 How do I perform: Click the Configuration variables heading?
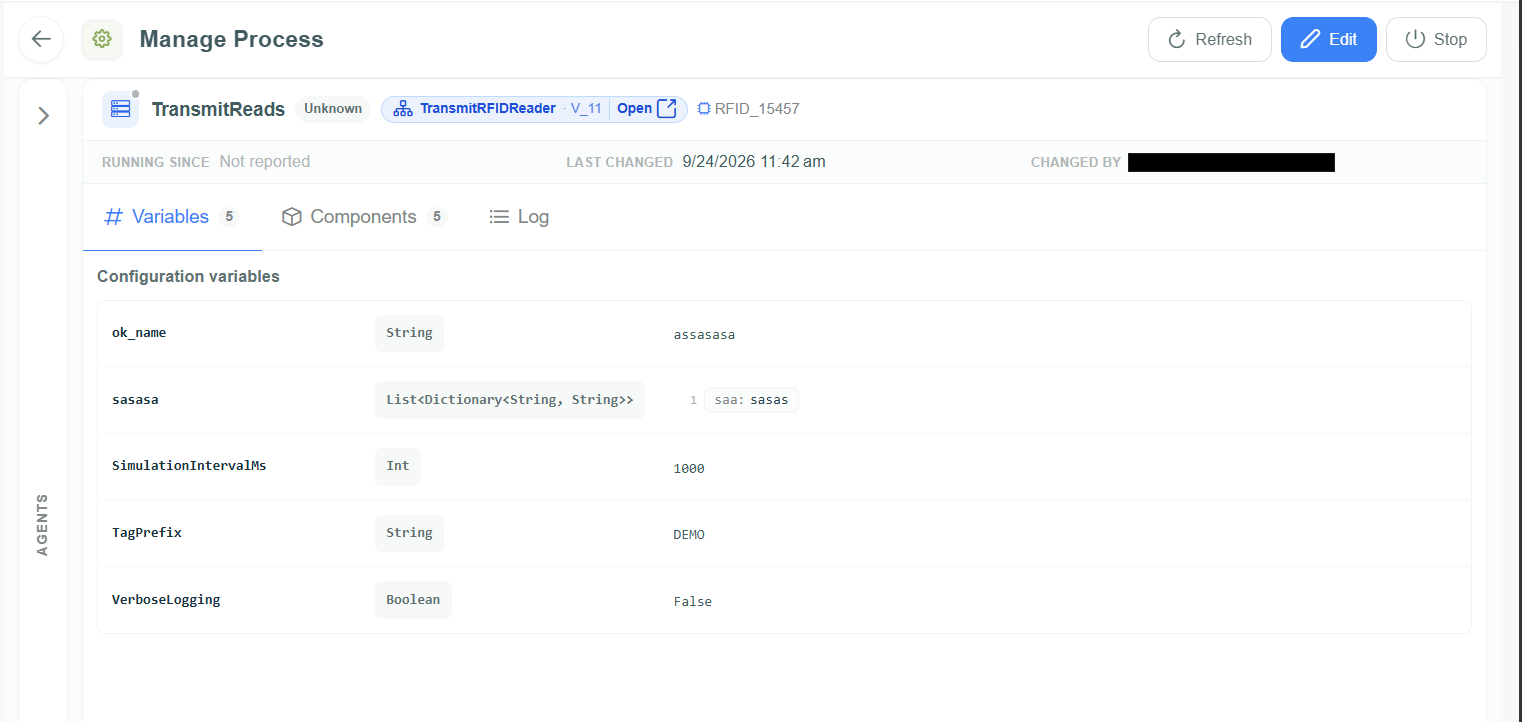[188, 276]
